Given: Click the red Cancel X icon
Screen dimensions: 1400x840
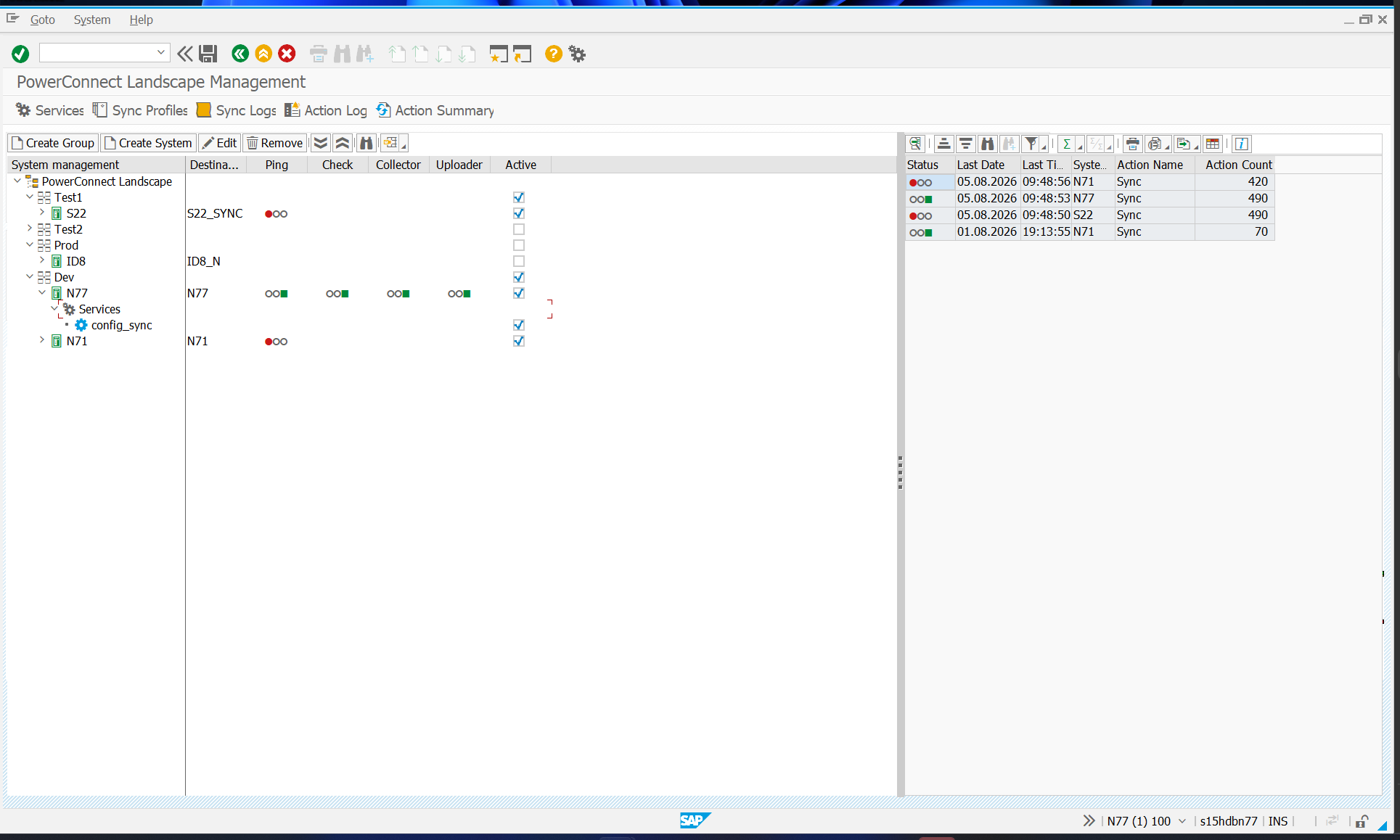Looking at the screenshot, I should point(287,54).
